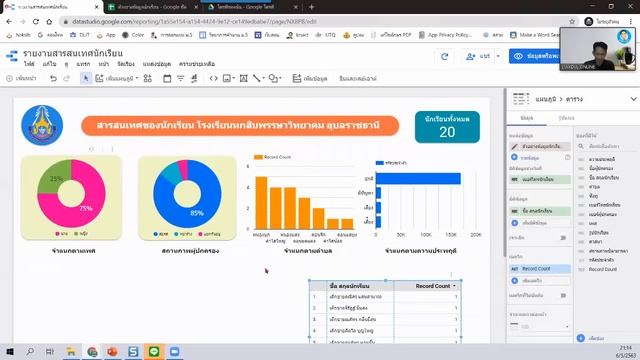This screenshot has height=360, width=640.
Task: Open the เพิ่มแผนภูมิ (add chart) dropdown
Action: pyautogui.click(x=117, y=78)
